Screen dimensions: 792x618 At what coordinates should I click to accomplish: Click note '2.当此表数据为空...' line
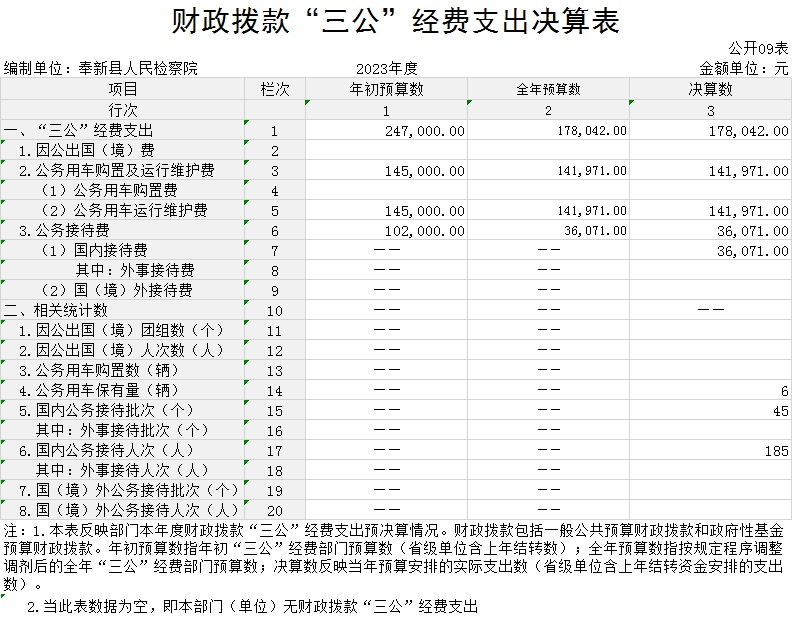coord(252,606)
